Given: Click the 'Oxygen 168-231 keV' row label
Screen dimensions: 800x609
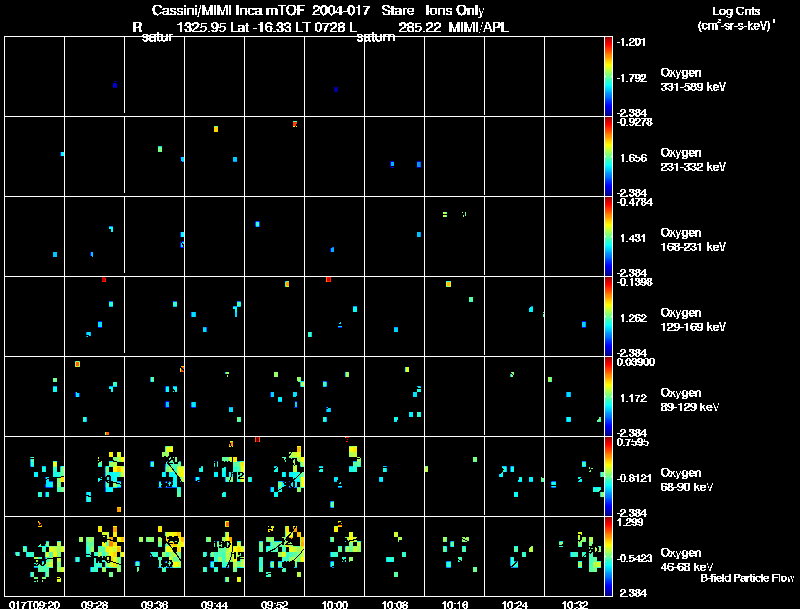Looking at the screenshot, I should (693, 240).
